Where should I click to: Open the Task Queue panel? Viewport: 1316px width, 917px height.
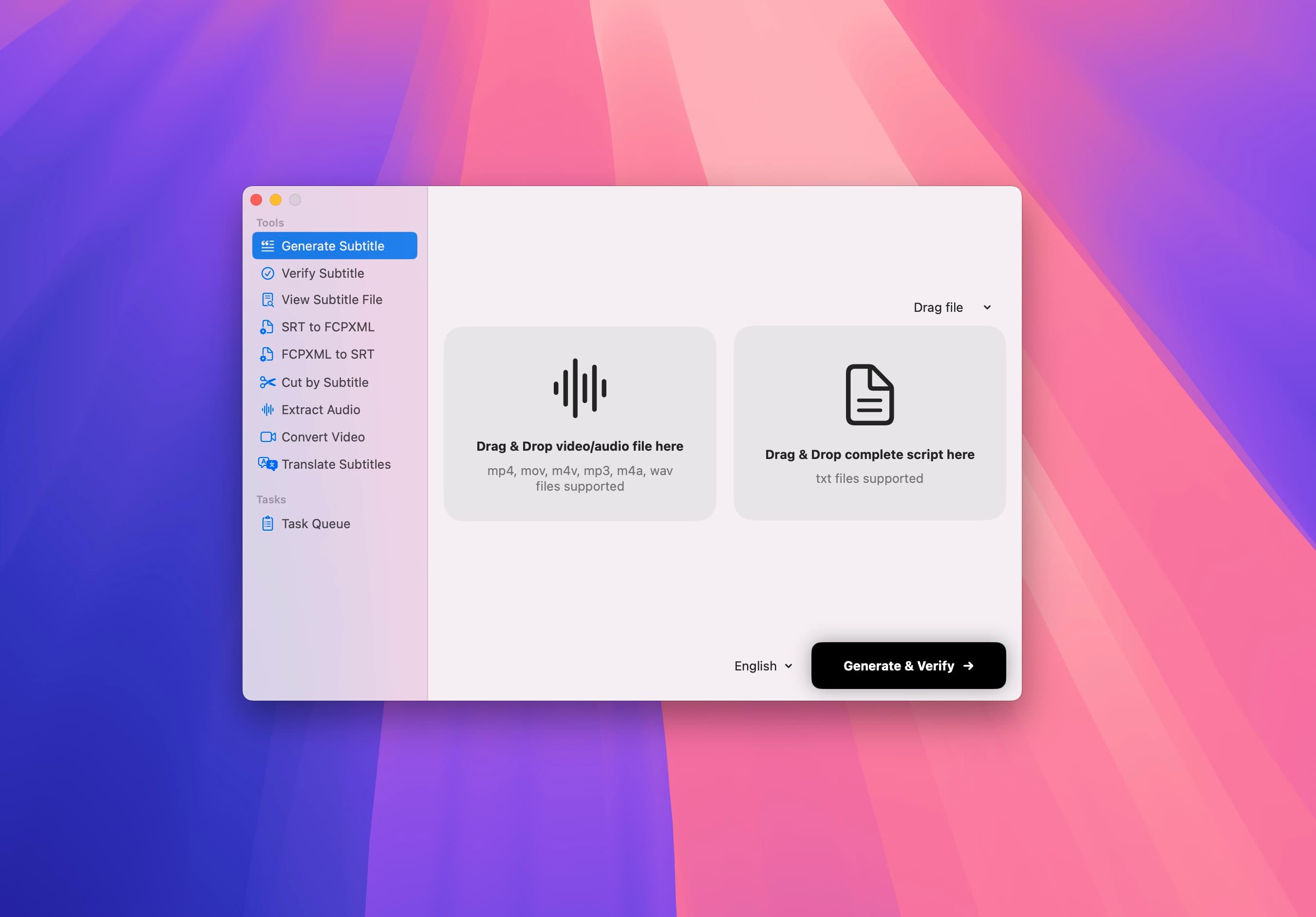pos(315,522)
